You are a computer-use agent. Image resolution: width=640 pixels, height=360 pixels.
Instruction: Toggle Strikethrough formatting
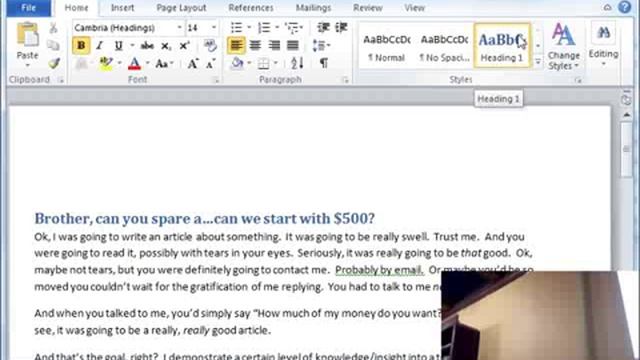coord(147,45)
